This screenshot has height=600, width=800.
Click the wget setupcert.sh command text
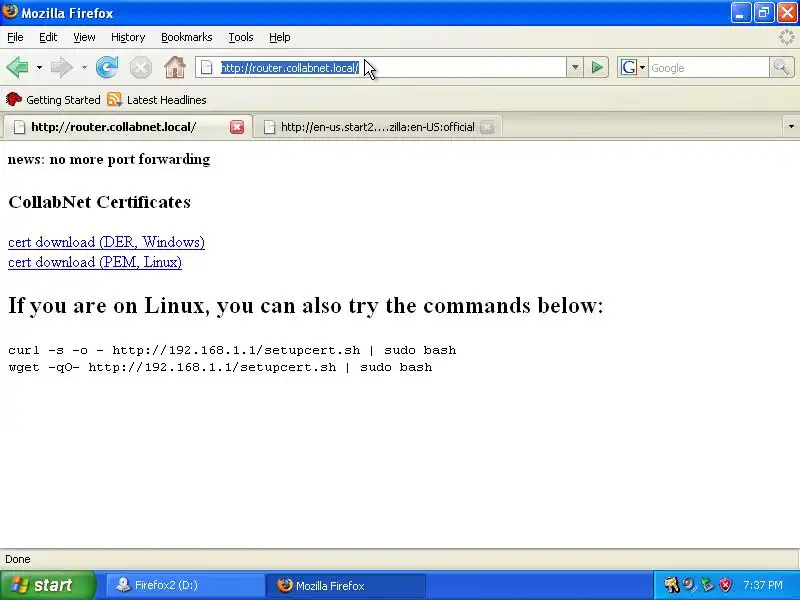tap(220, 367)
